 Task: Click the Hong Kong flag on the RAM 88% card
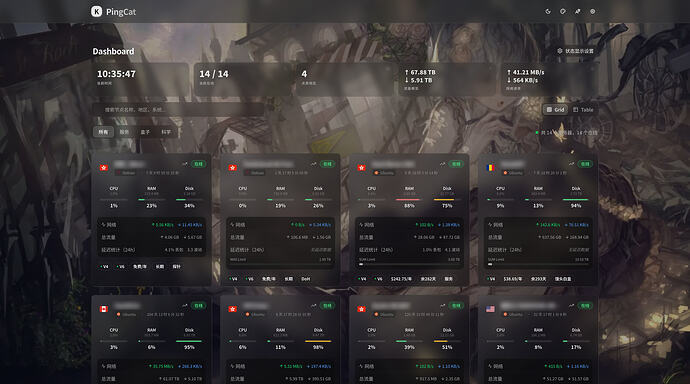362,168
